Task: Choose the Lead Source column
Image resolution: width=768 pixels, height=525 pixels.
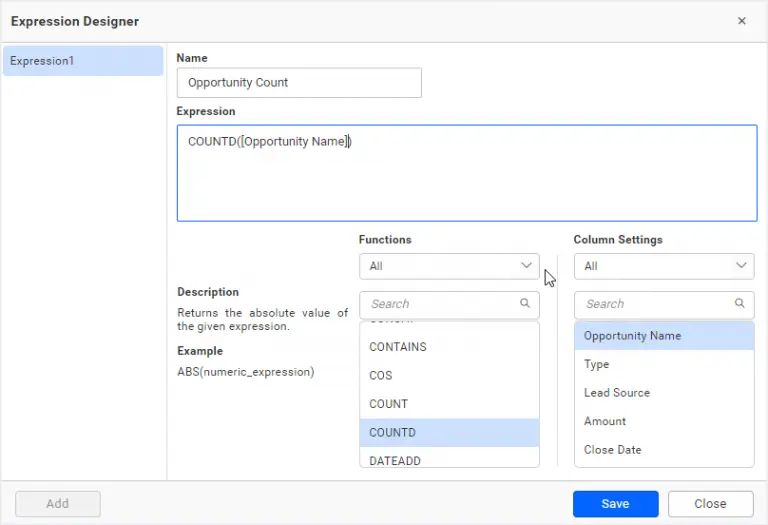Action: pyautogui.click(x=617, y=393)
